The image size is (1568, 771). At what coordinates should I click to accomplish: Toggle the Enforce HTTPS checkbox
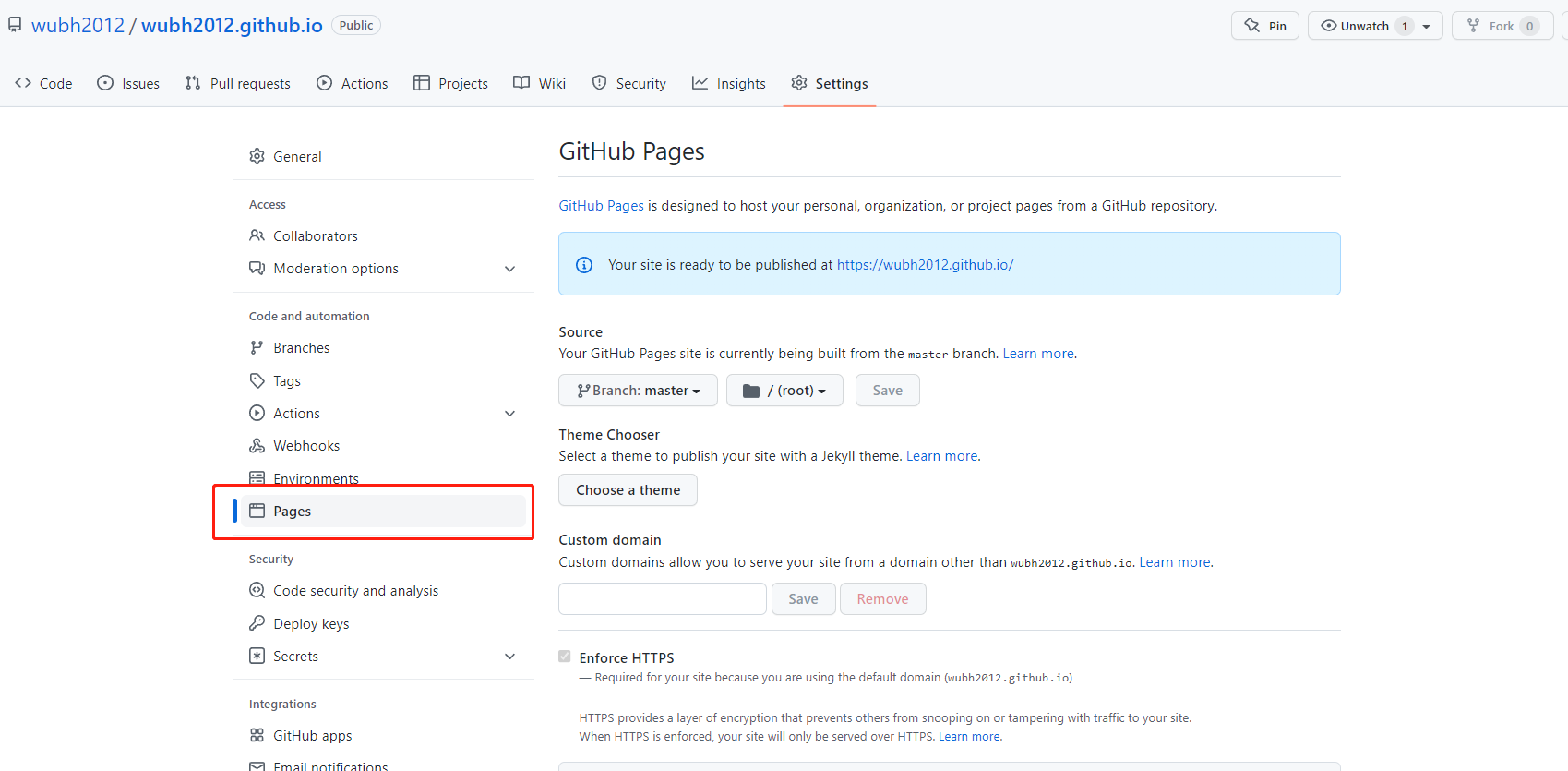pyautogui.click(x=565, y=657)
